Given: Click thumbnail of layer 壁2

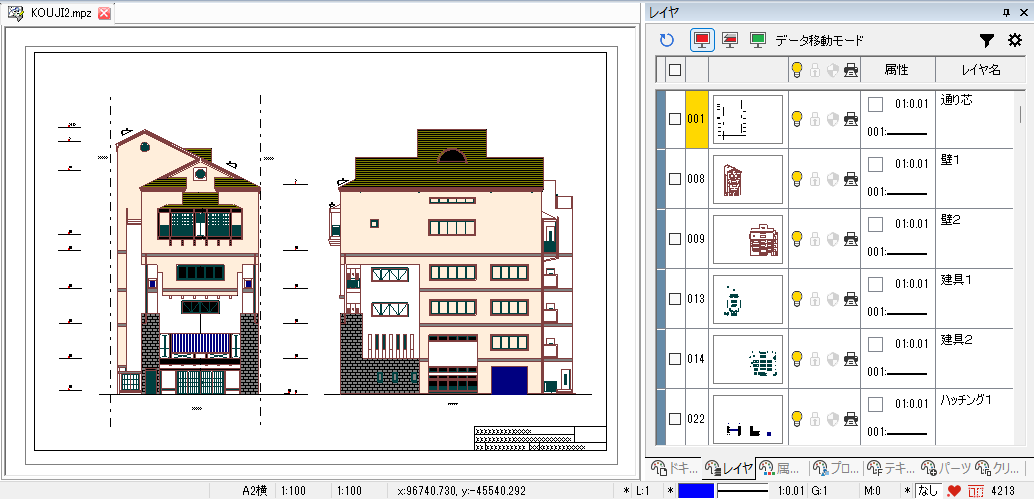Looking at the screenshot, I should click(x=748, y=239).
